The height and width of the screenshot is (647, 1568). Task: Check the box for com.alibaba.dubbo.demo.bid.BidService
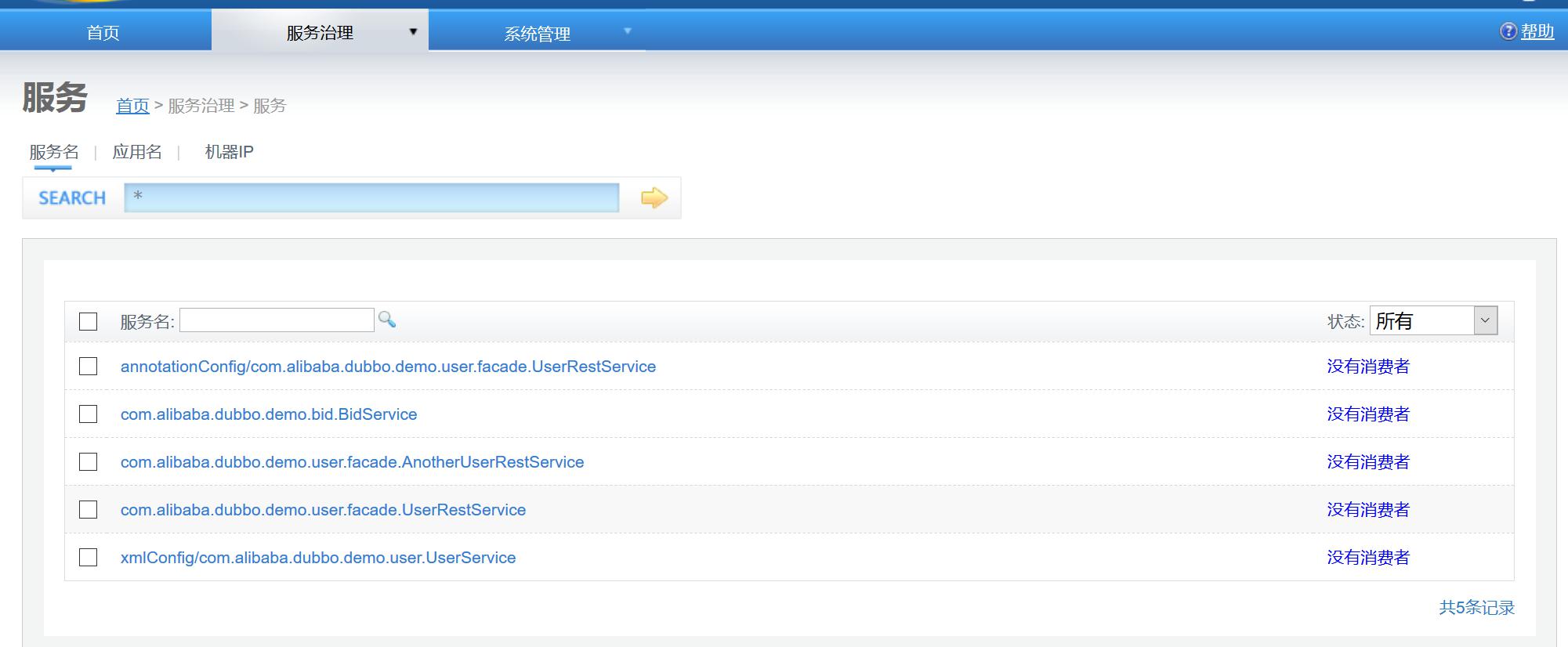[x=89, y=414]
